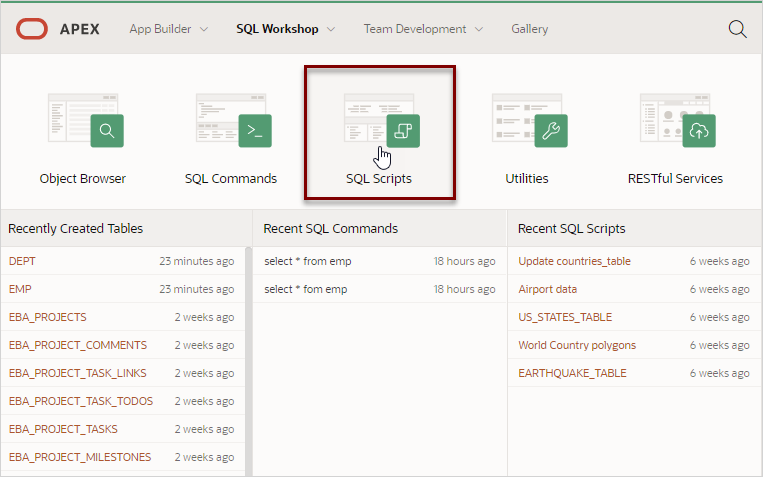Viewport: 763px width, 477px height.
Task: Click '2 weeks ago' beside EBA_PROJECT_COMMENTS
Action: pos(204,345)
